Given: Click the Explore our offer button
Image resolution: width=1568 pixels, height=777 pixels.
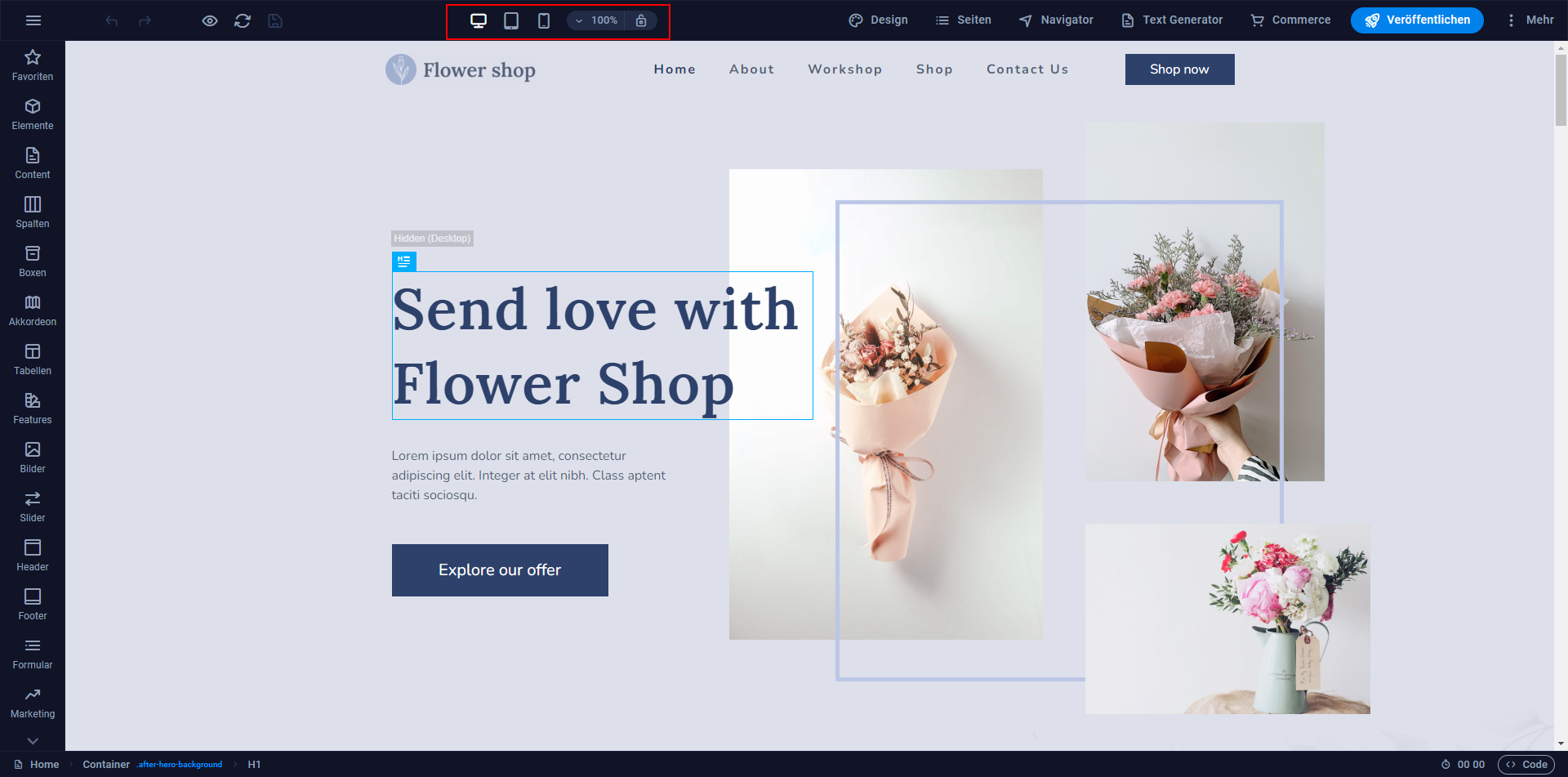Looking at the screenshot, I should (500, 570).
